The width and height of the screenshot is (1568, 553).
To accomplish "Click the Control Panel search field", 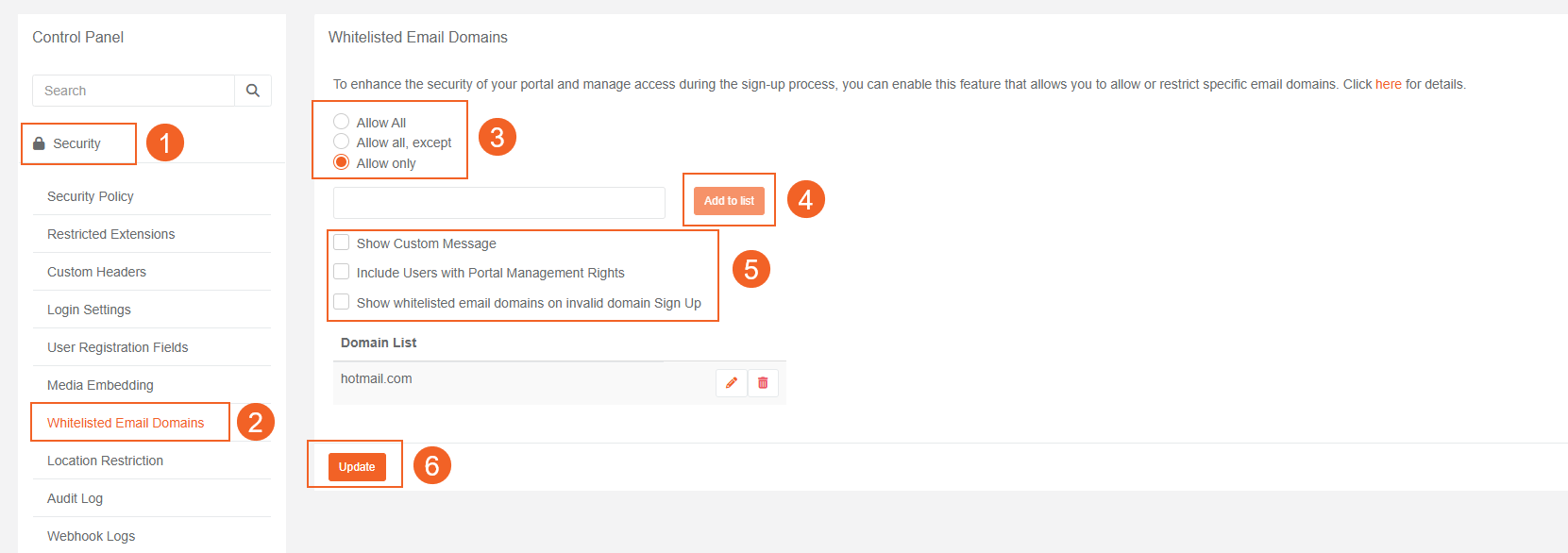I will (133, 91).
